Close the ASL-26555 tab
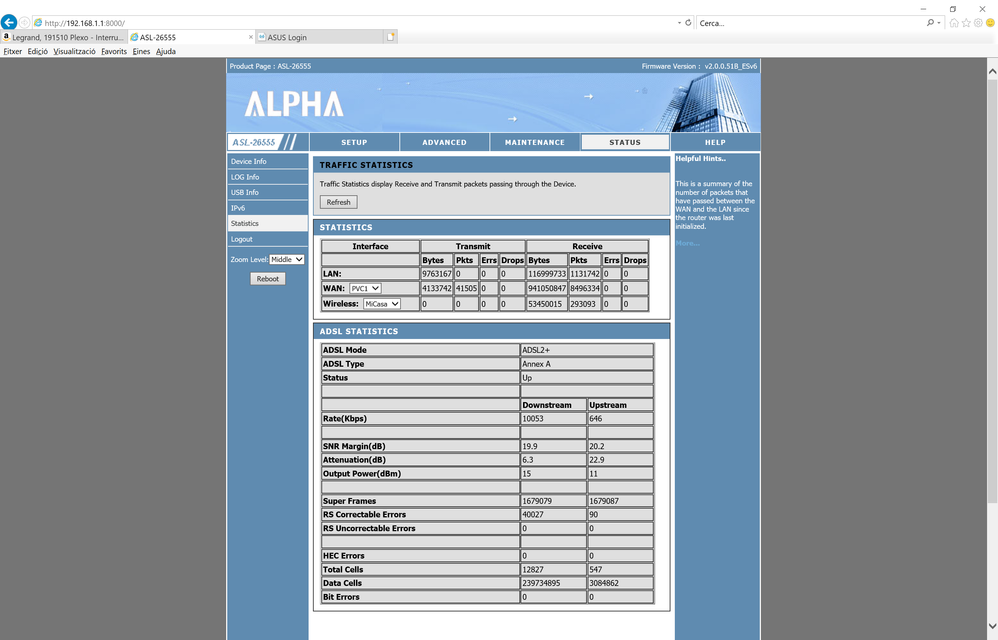998x640 pixels. click(x=250, y=37)
